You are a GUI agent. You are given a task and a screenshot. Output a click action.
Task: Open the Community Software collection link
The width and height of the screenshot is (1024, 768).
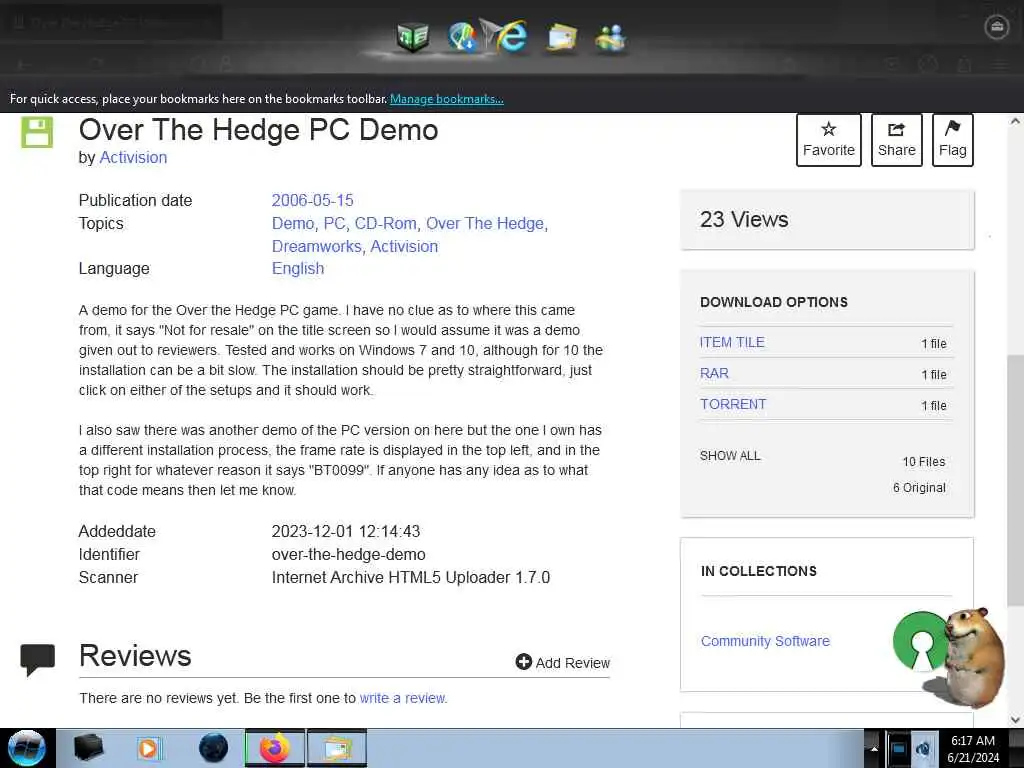(765, 641)
